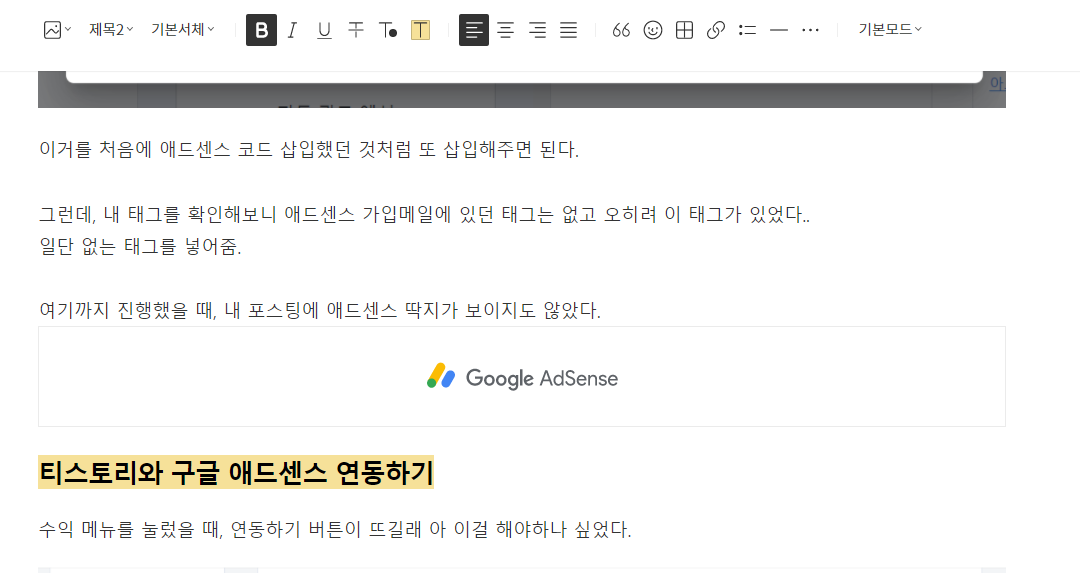The height and width of the screenshot is (573, 1080).
Task: Center align text
Action: pos(506,30)
